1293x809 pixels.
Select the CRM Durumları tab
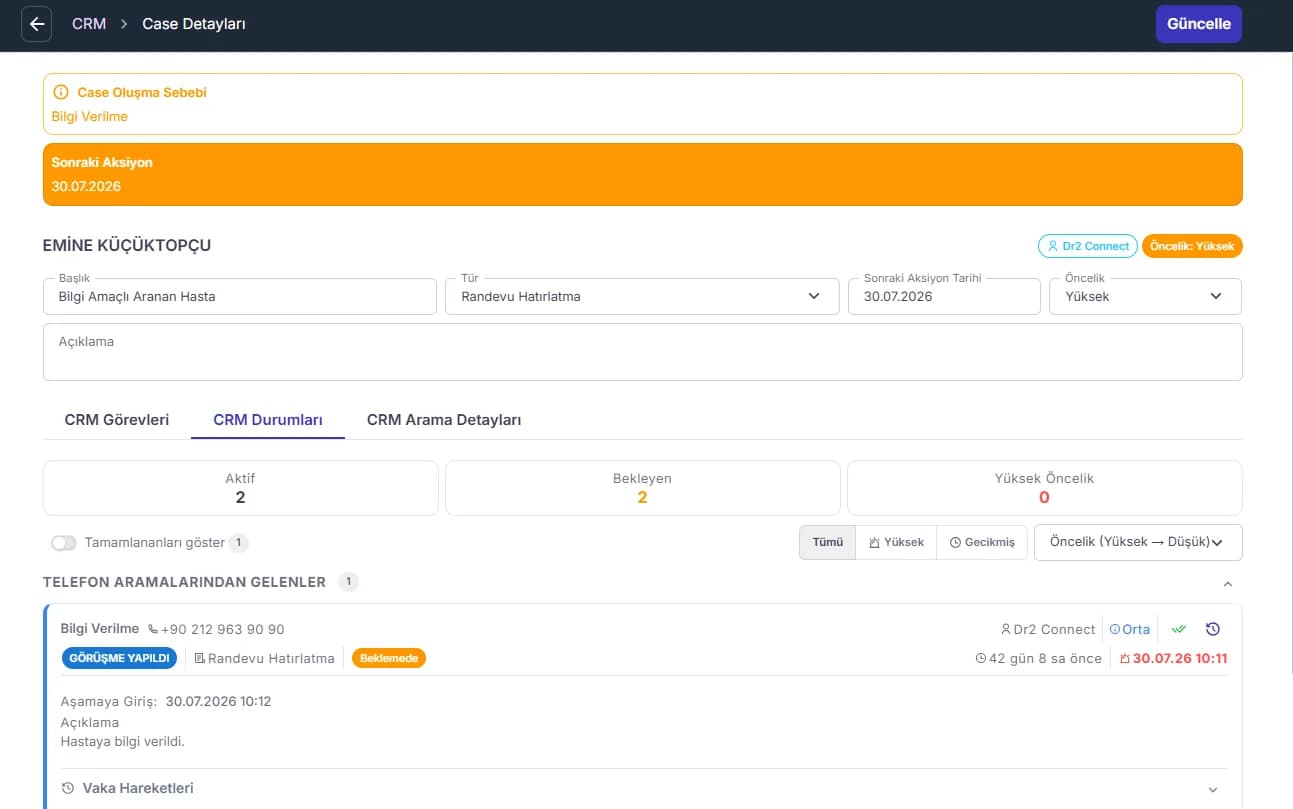(x=268, y=420)
